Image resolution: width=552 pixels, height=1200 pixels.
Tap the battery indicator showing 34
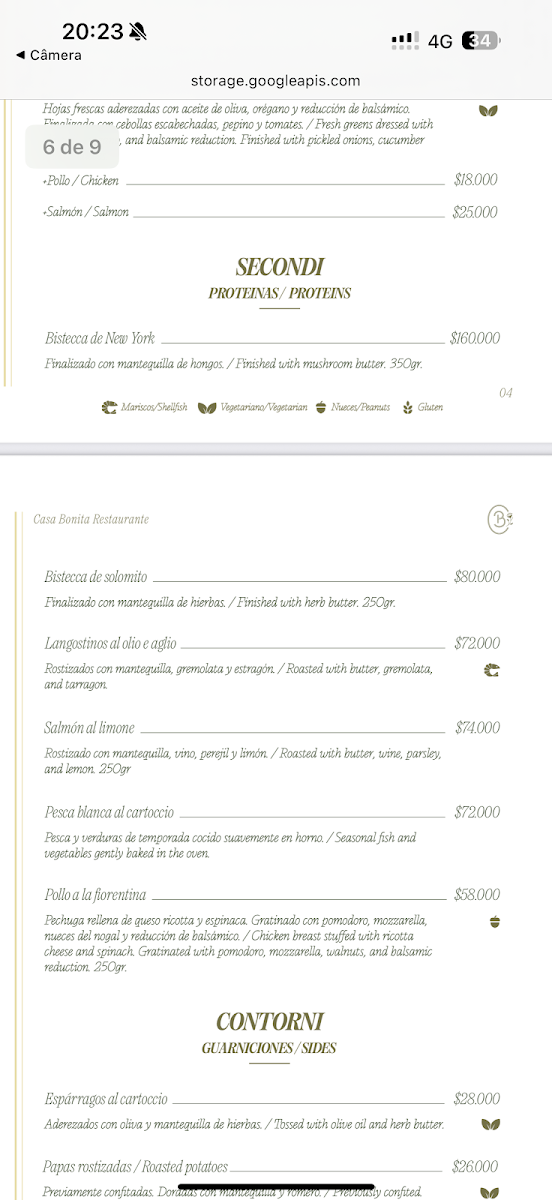pos(482,41)
